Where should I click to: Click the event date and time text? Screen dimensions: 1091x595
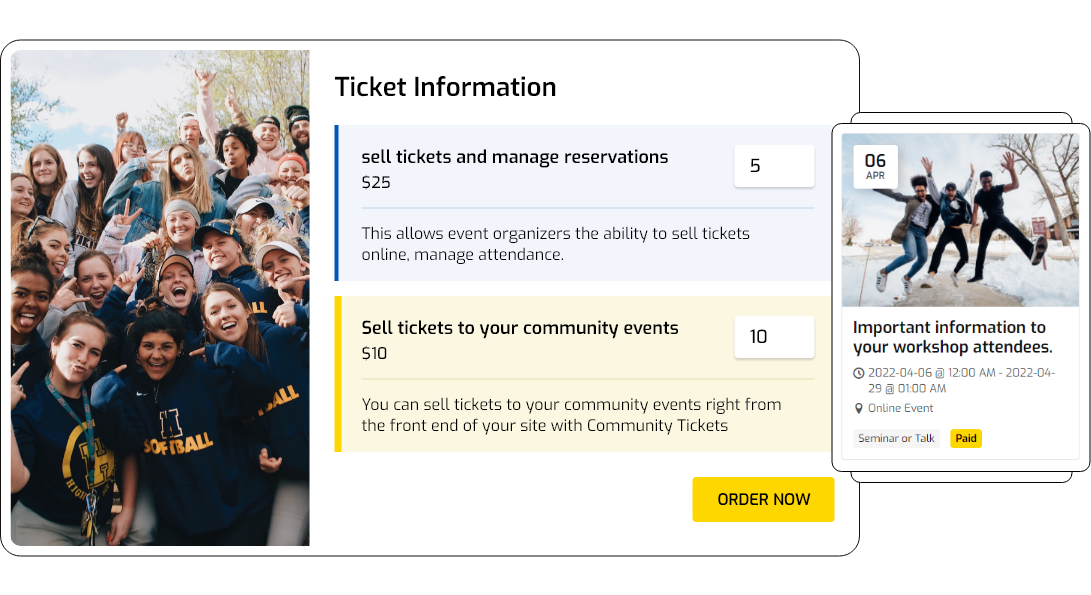pyautogui.click(x=960, y=380)
